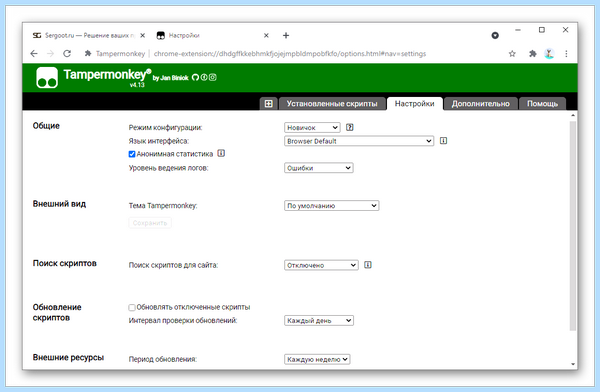Reload the page with refresh icon

coord(67,54)
